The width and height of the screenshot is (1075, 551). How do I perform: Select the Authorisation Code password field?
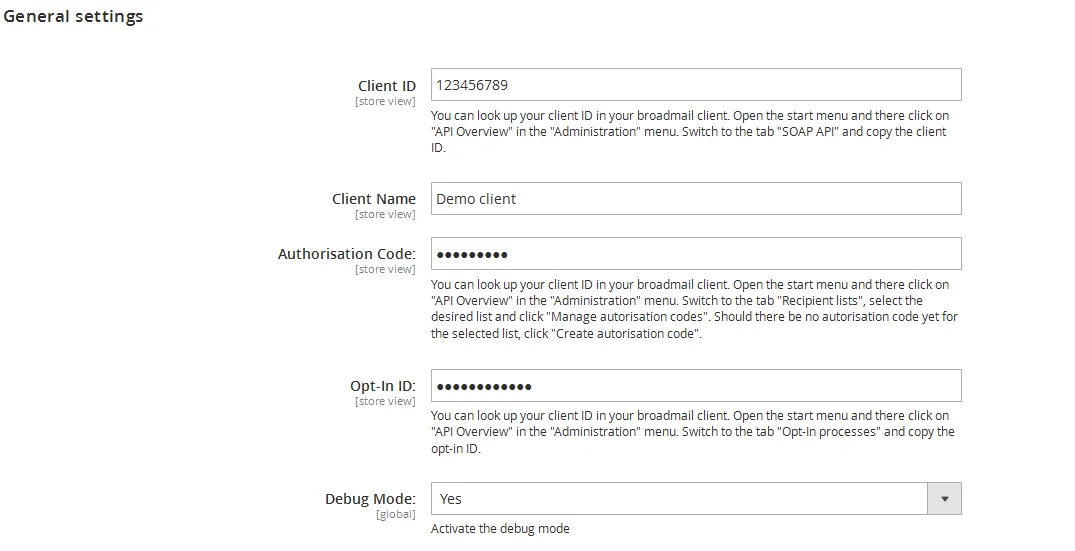click(x=696, y=254)
